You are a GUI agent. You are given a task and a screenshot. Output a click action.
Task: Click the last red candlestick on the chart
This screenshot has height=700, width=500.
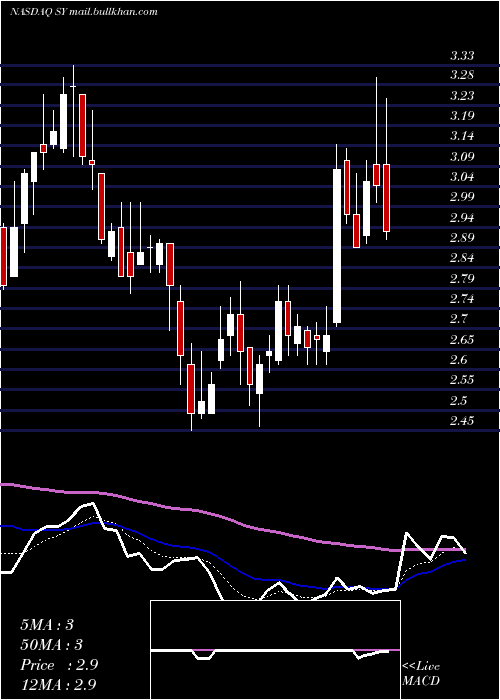pyautogui.click(x=386, y=198)
